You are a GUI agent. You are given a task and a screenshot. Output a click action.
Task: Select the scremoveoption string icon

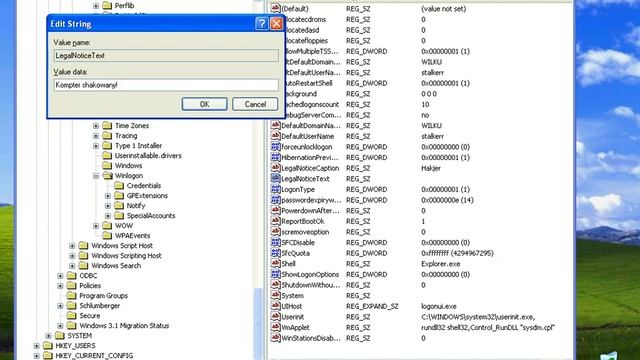(x=276, y=231)
